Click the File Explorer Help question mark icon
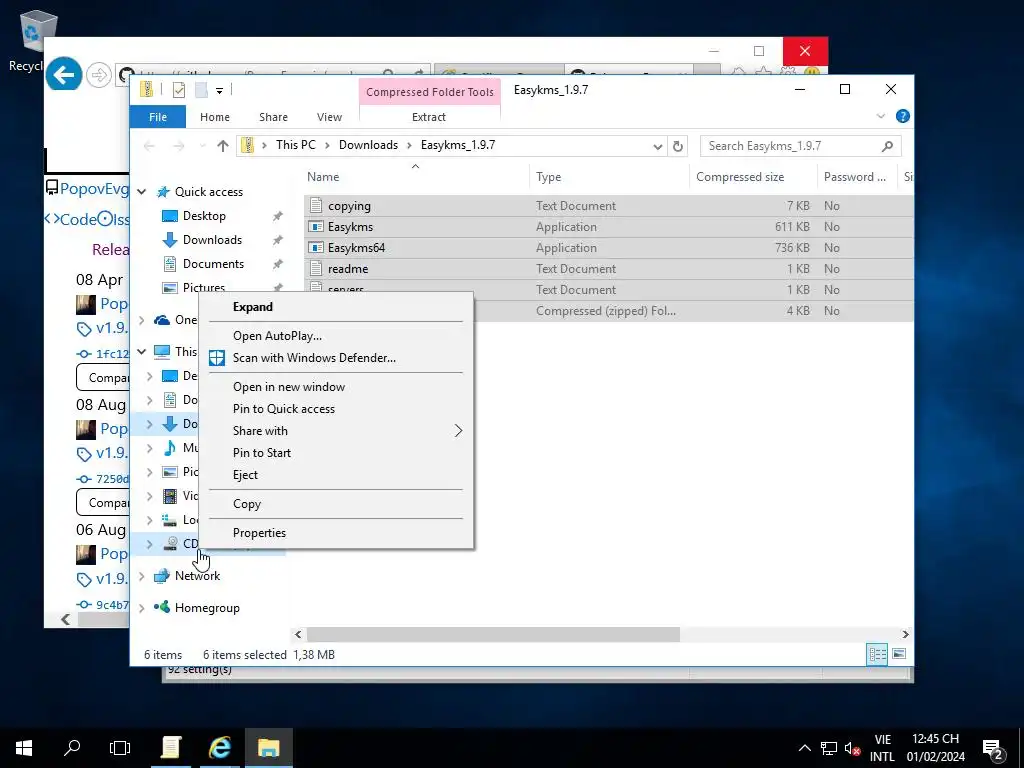Screen dimensions: 1024x768 [x=903, y=116]
